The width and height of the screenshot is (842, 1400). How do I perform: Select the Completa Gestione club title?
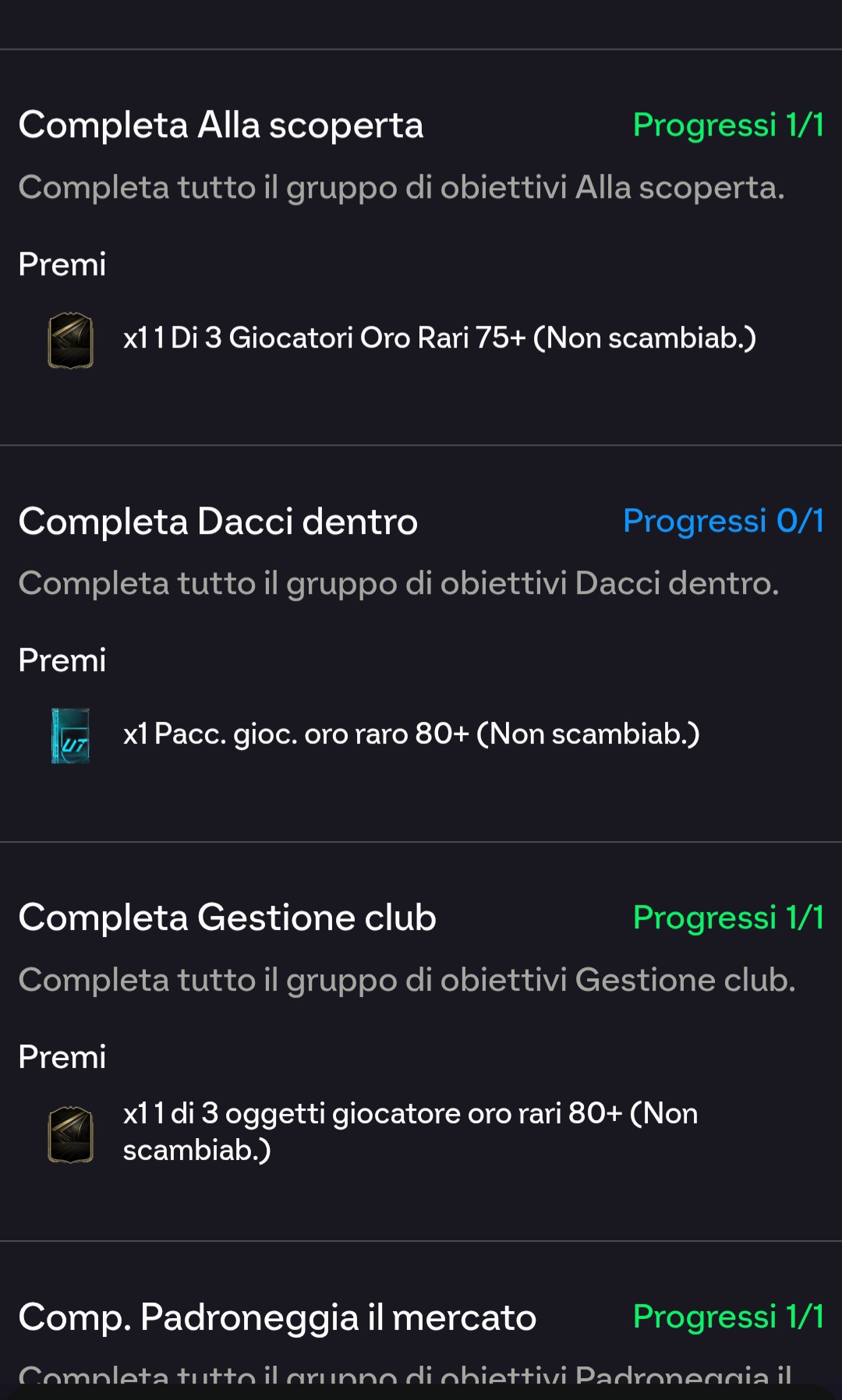pos(227,917)
